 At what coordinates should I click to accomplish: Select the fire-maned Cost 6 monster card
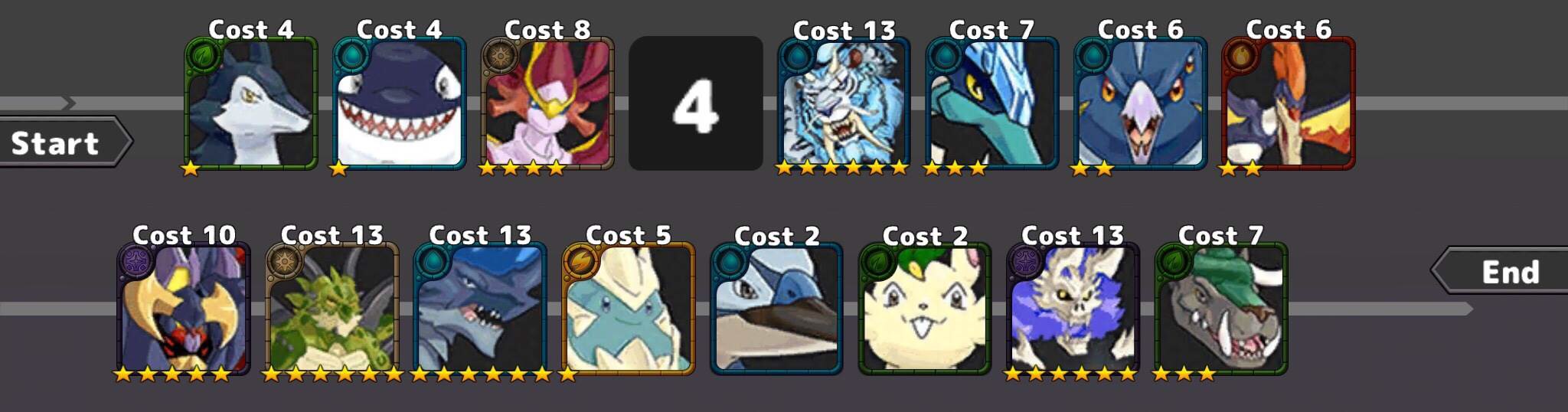pos(1289,103)
